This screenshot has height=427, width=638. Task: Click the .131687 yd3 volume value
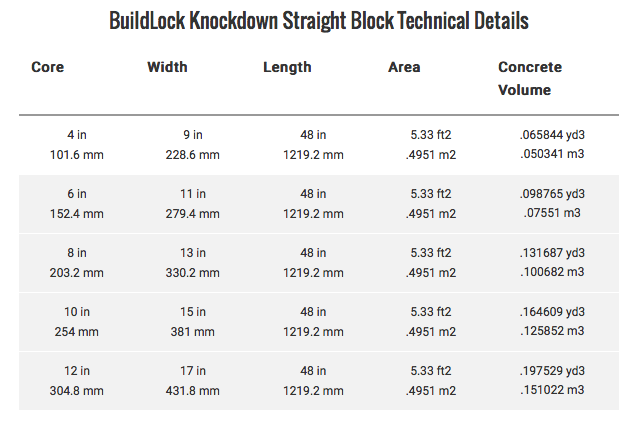pyautogui.click(x=552, y=253)
